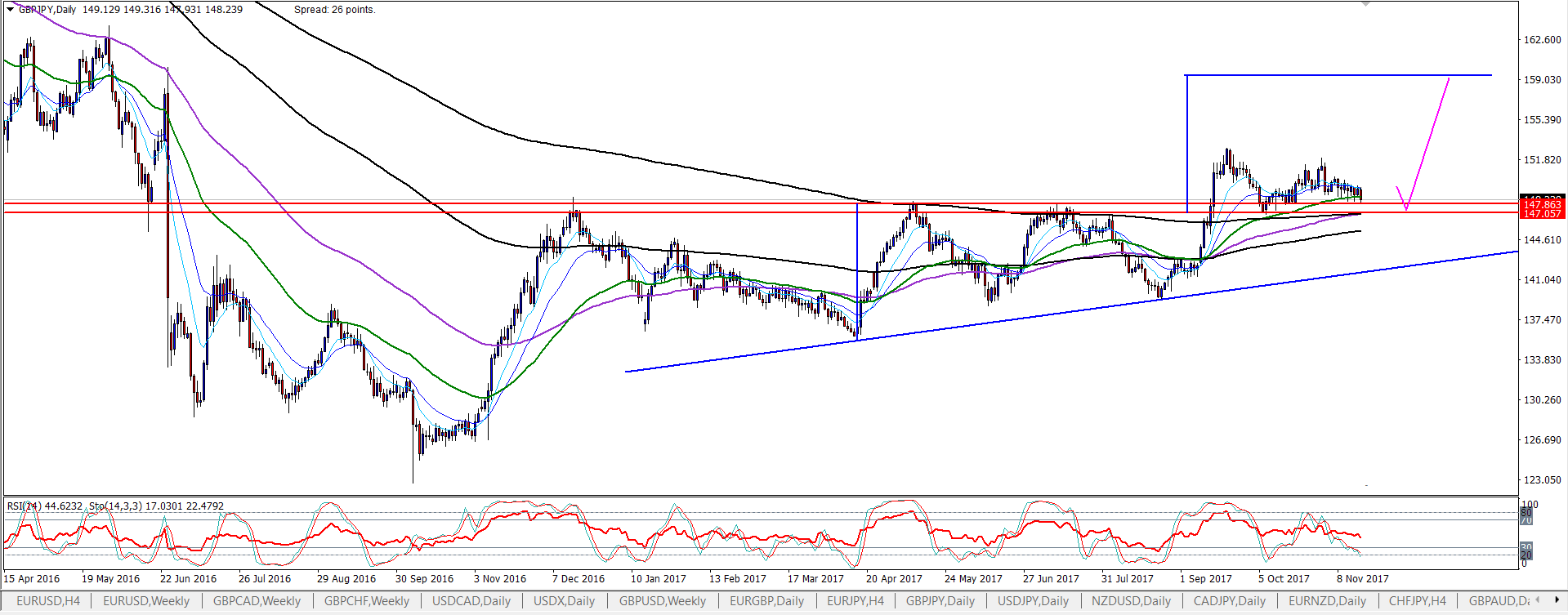Click the oscillator scale value 100
This screenshot has height=615, width=1568.
1530,505
